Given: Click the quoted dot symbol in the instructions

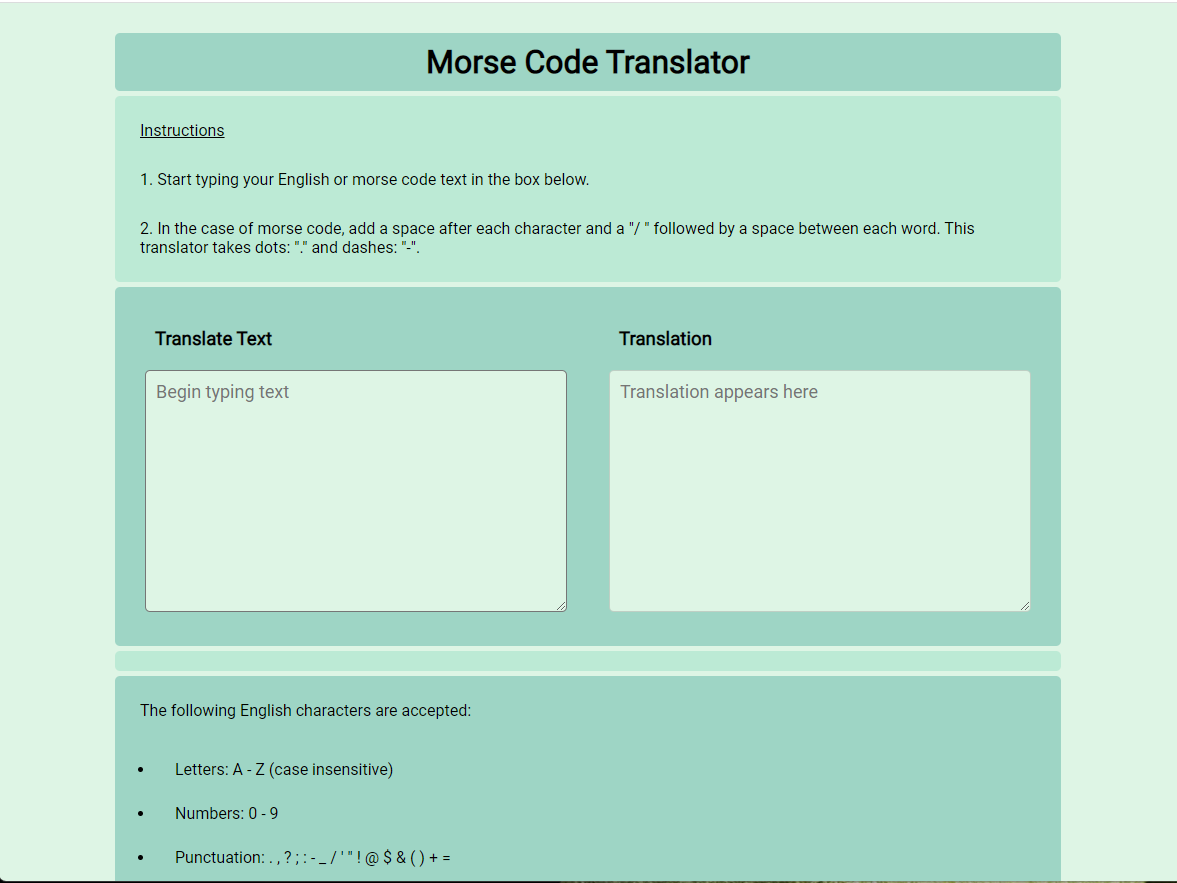Looking at the screenshot, I should pyautogui.click(x=300, y=248).
